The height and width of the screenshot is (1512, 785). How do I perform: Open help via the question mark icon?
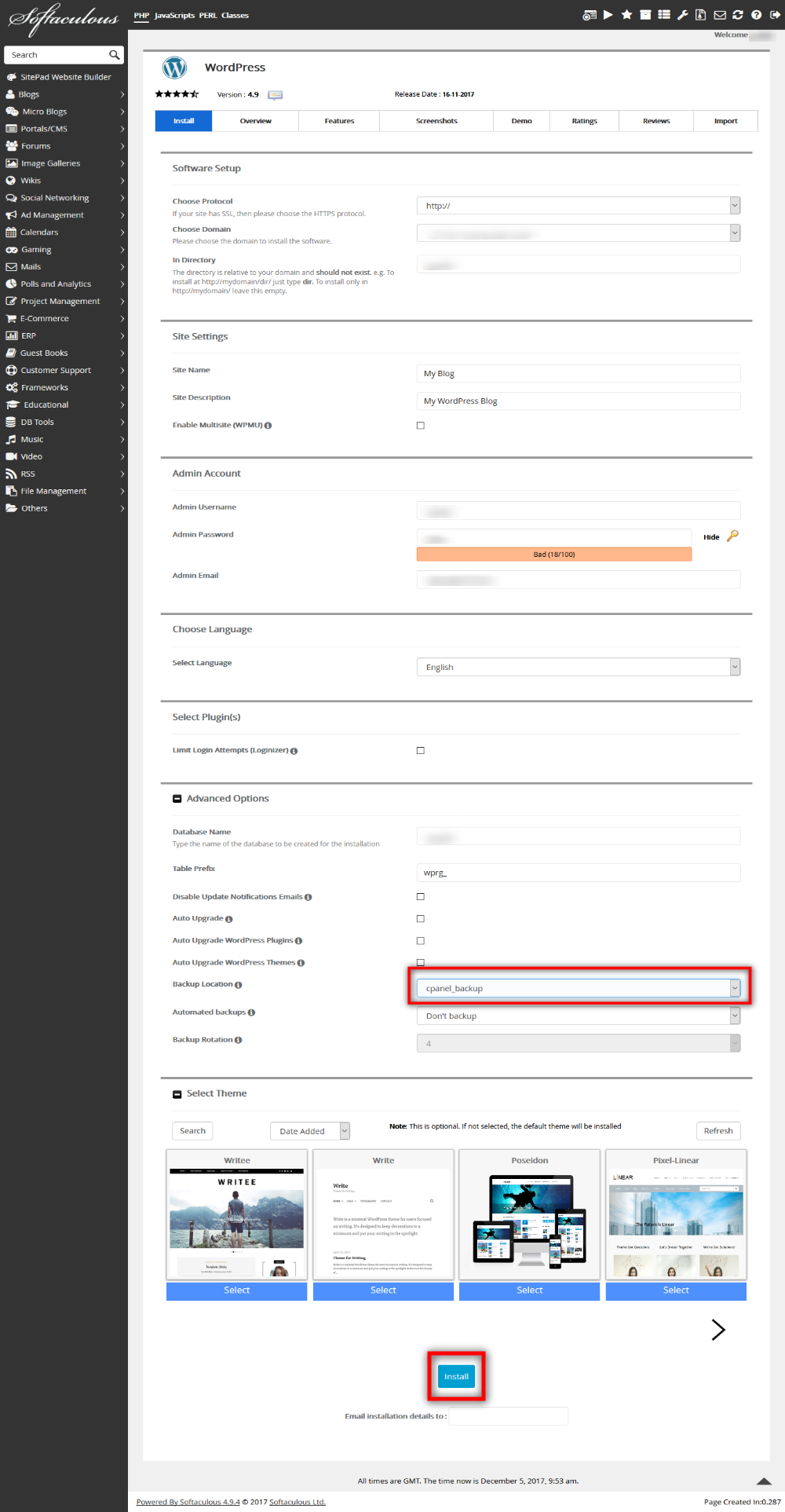[756, 15]
